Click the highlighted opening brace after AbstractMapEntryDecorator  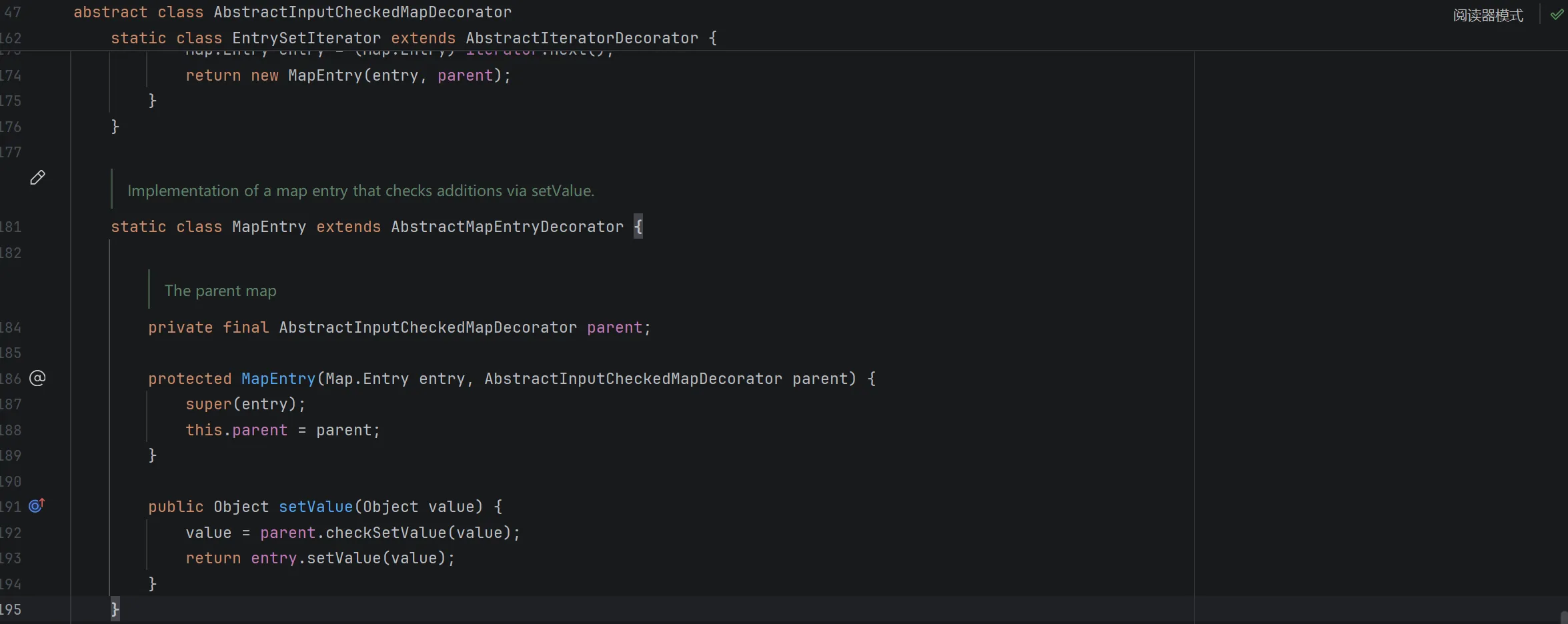click(638, 227)
